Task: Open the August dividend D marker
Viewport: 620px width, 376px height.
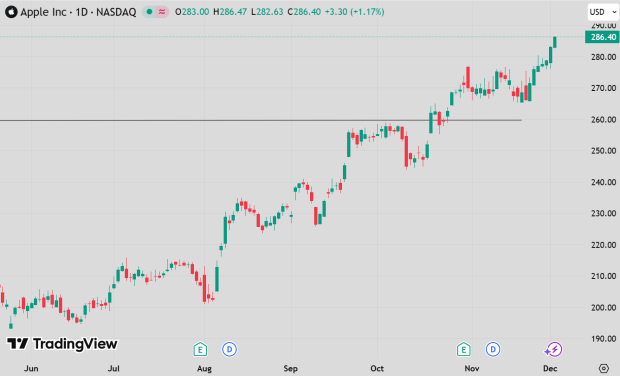Action: click(x=229, y=349)
